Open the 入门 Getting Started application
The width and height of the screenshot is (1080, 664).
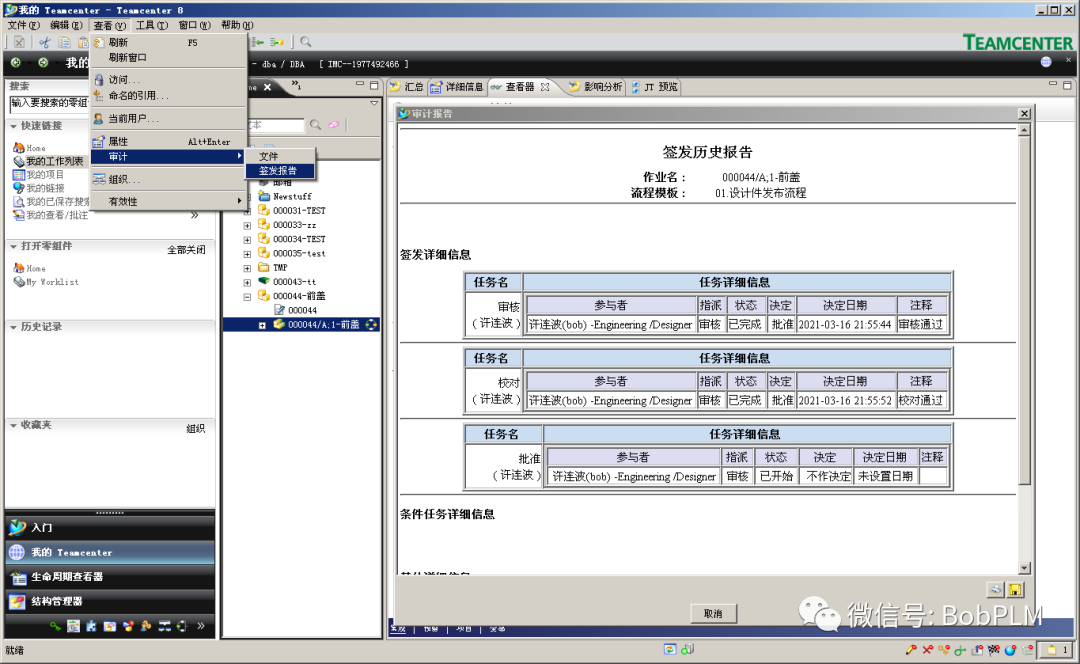[x=110, y=528]
